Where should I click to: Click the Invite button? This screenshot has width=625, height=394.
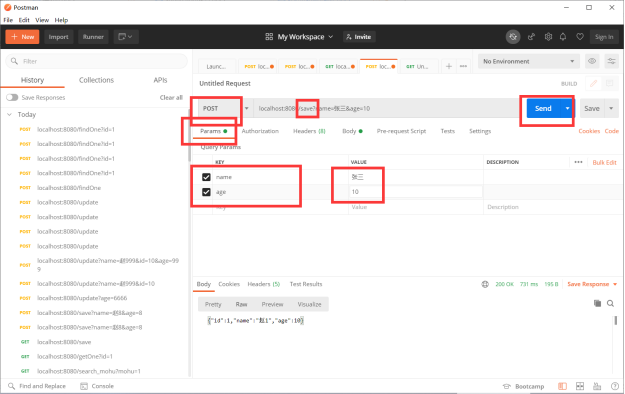point(359,37)
